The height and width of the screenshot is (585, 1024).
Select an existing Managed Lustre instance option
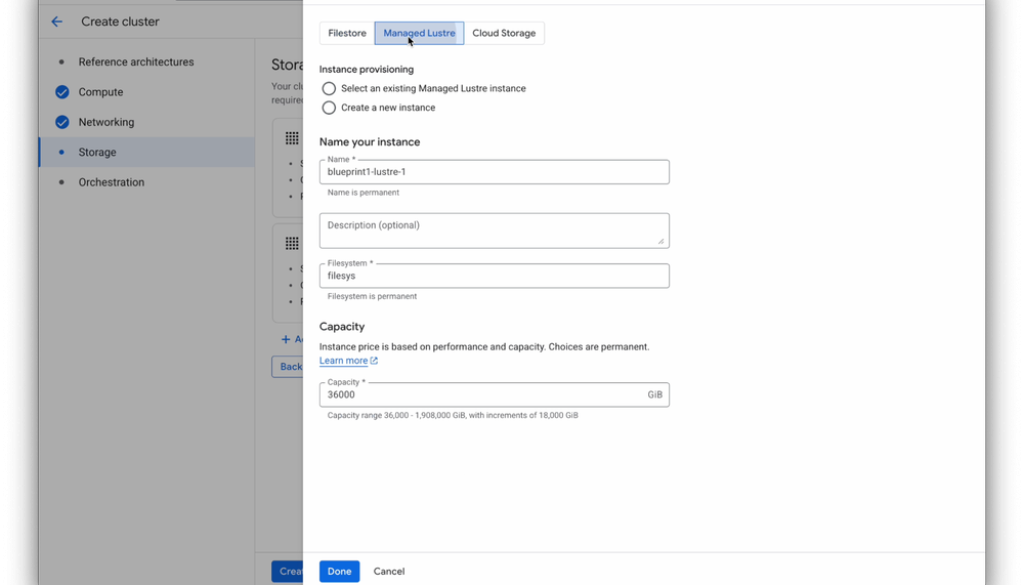pyautogui.click(x=329, y=88)
